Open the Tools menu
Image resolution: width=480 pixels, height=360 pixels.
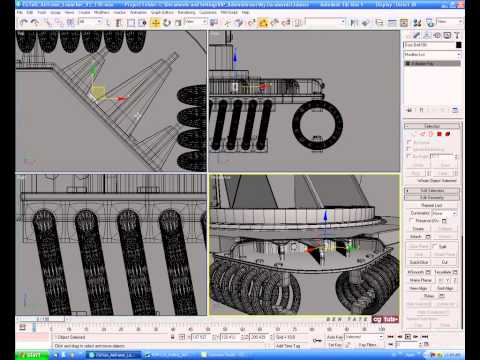tap(42, 12)
